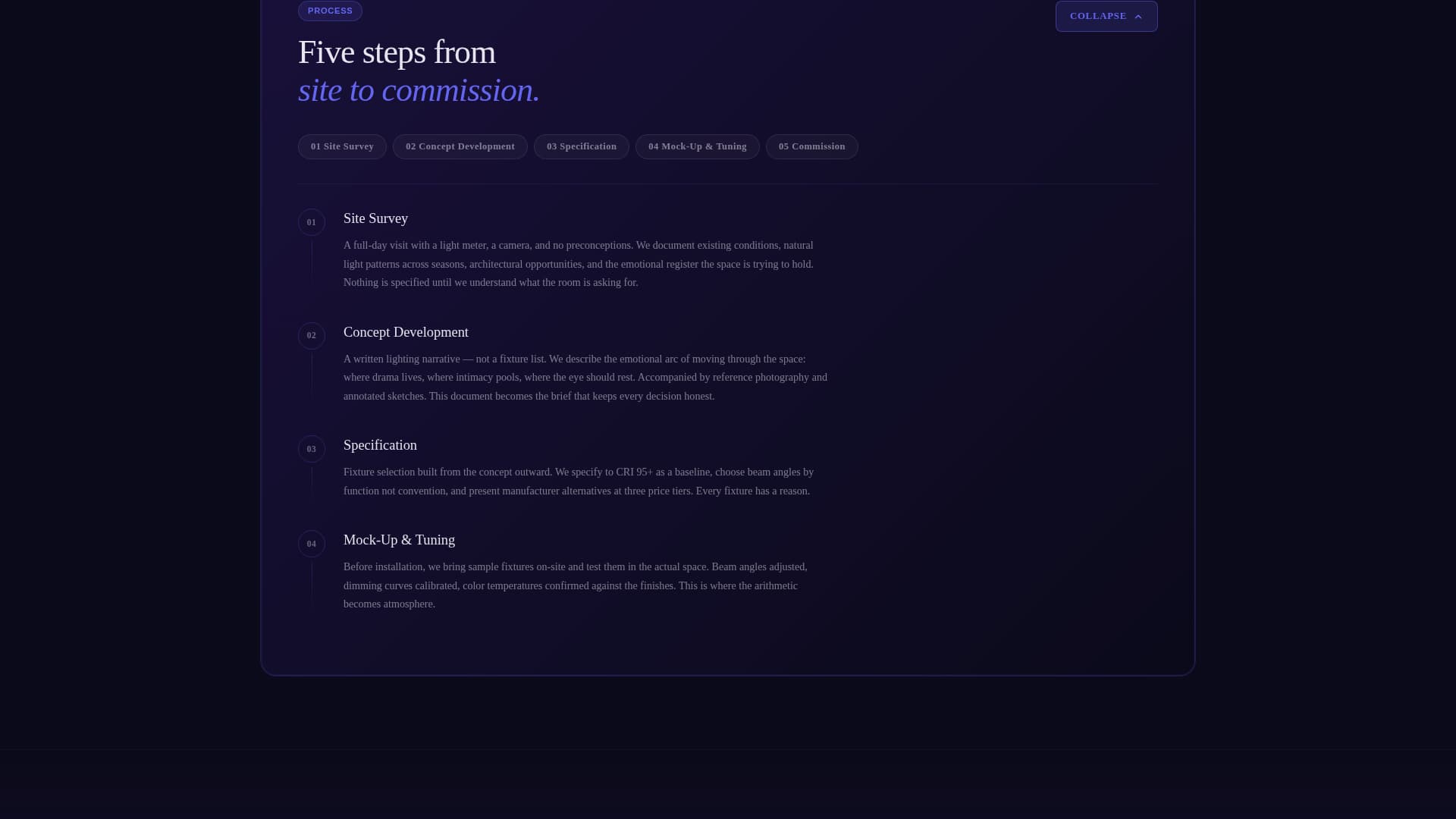Viewport: 1456px width, 819px height.
Task: Switch to the 04 Mock-Up & Tuning tab
Action: [697, 146]
